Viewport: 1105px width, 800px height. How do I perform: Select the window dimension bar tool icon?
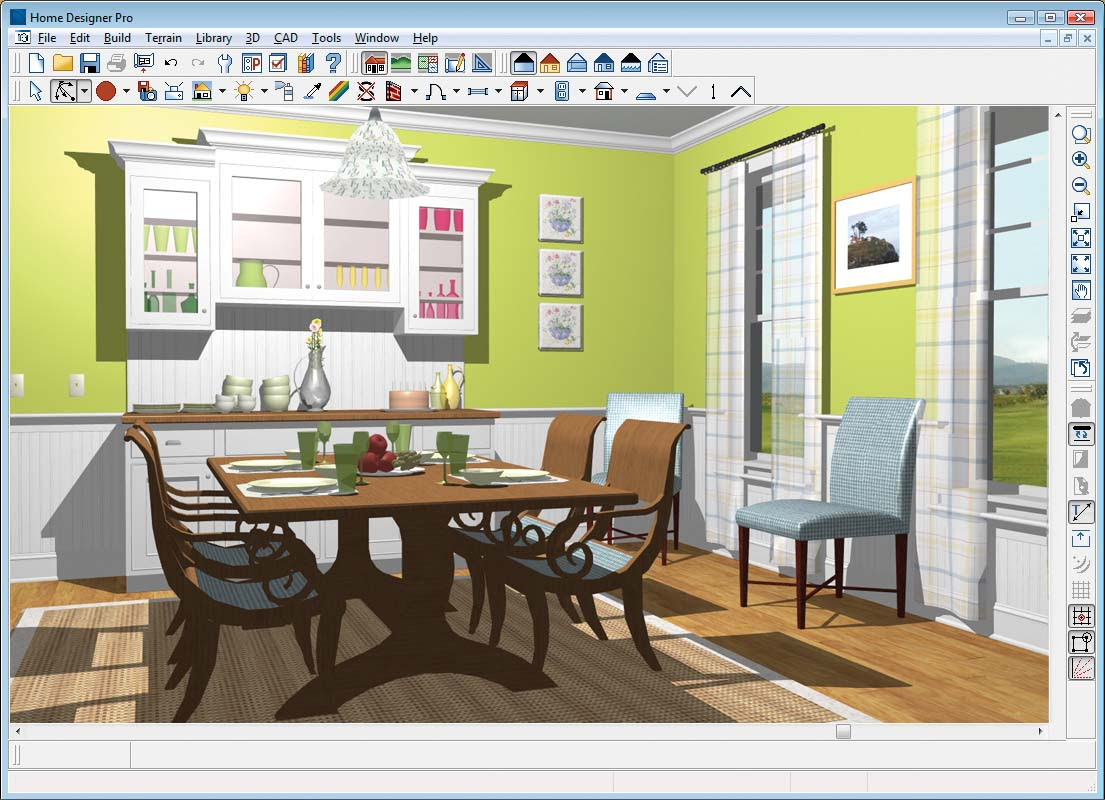(x=477, y=92)
